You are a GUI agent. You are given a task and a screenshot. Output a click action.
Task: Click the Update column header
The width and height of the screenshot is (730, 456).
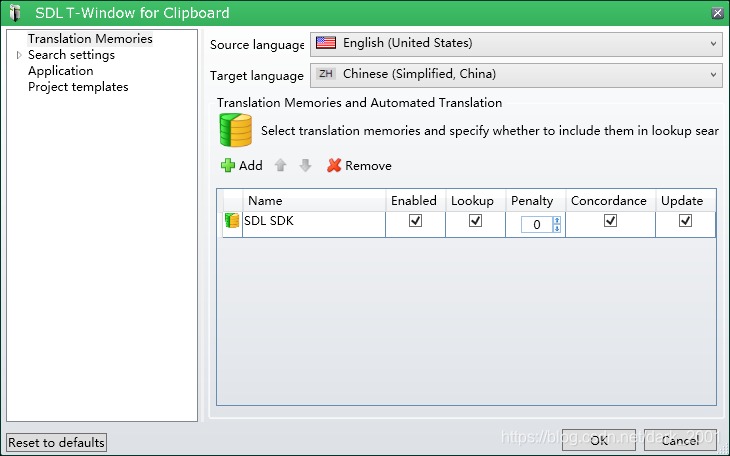(685, 201)
